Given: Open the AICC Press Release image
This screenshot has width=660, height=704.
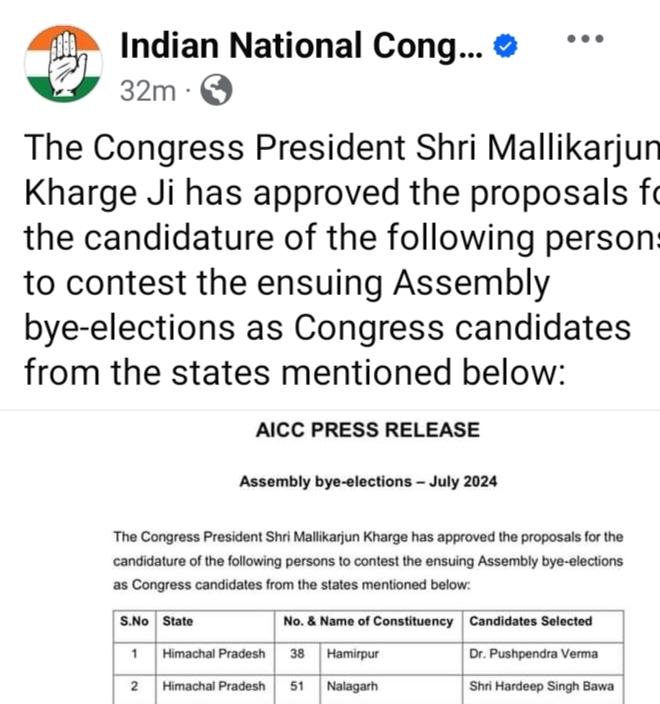Looking at the screenshot, I should pos(368,560).
